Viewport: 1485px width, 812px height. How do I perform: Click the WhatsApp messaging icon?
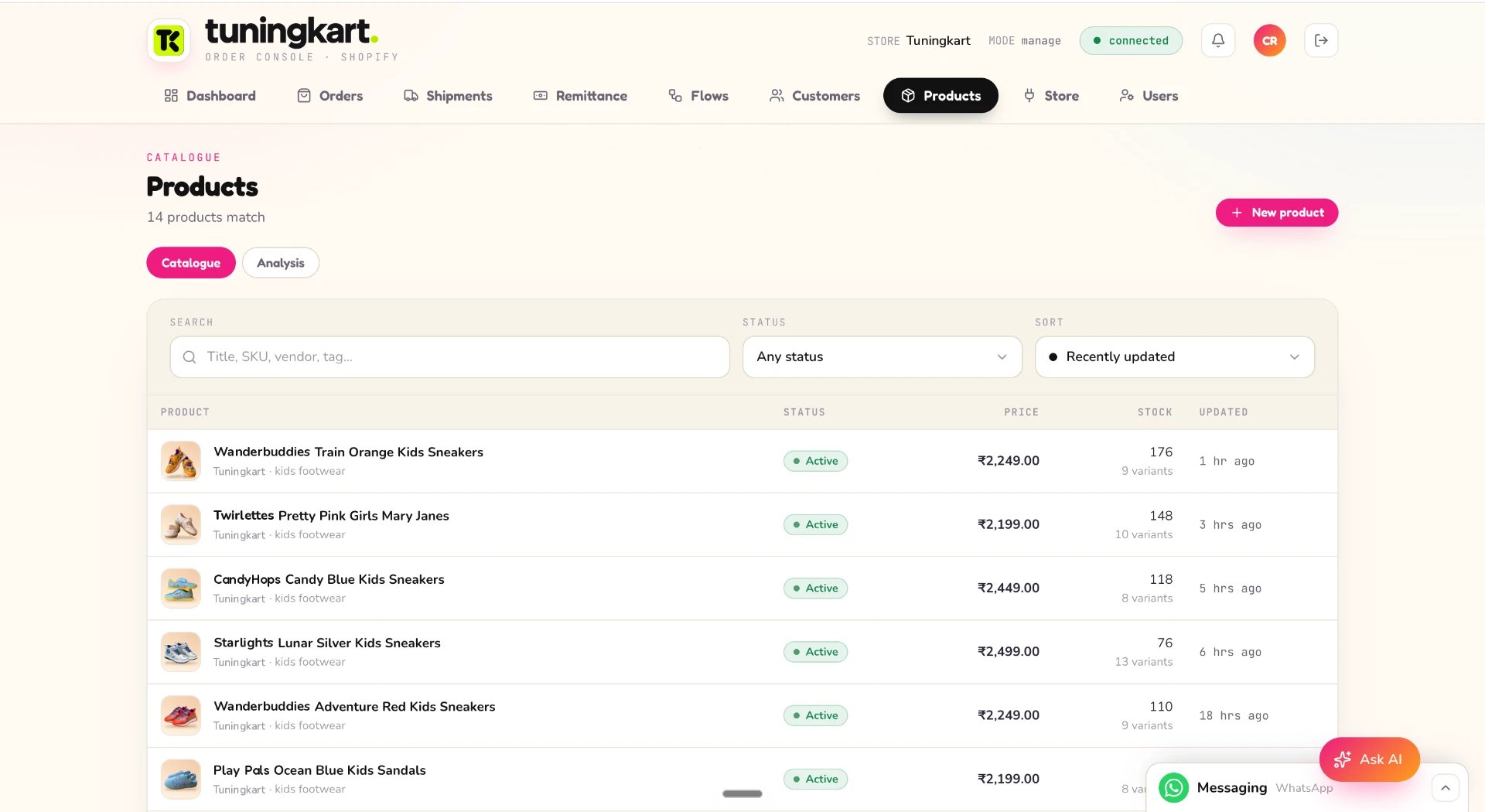pyautogui.click(x=1173, y=787)
